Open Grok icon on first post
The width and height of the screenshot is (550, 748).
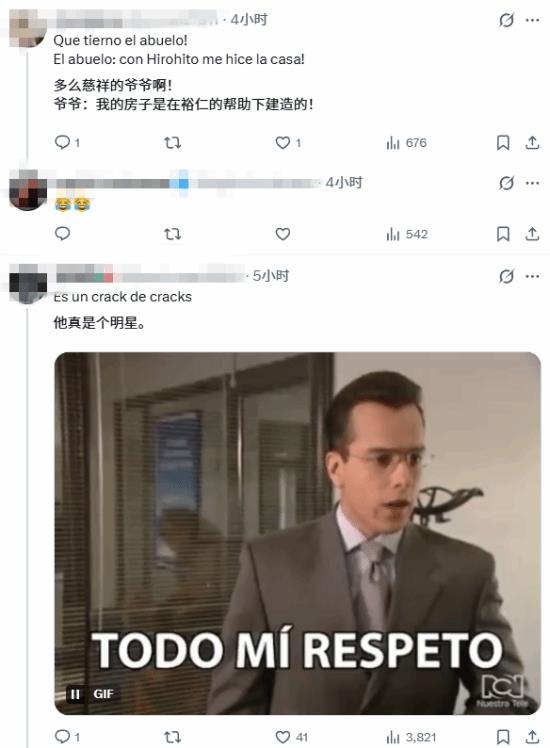(506, 20)
